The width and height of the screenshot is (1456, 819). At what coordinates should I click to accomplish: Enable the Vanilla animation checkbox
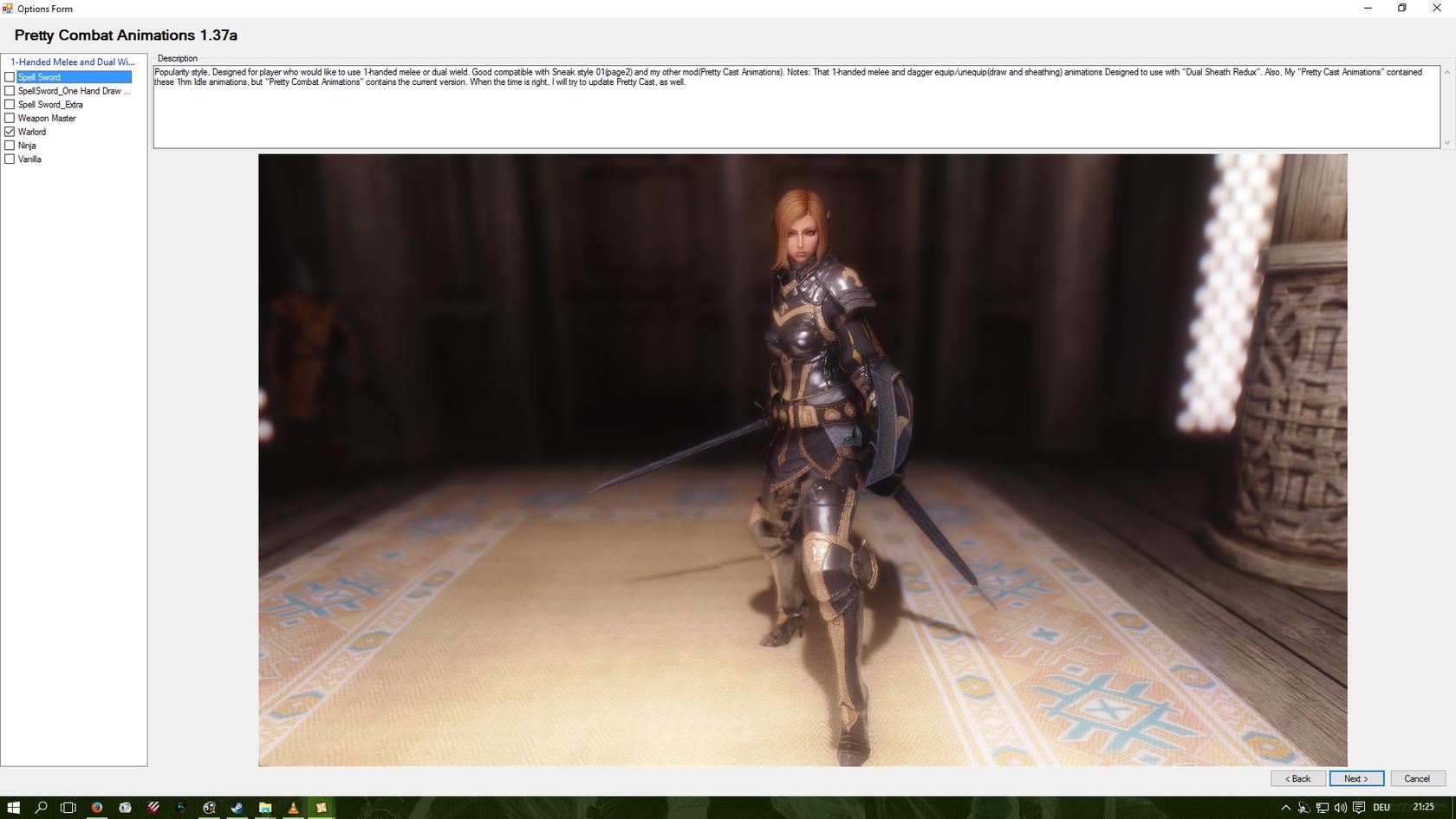[x=10, y=159]
